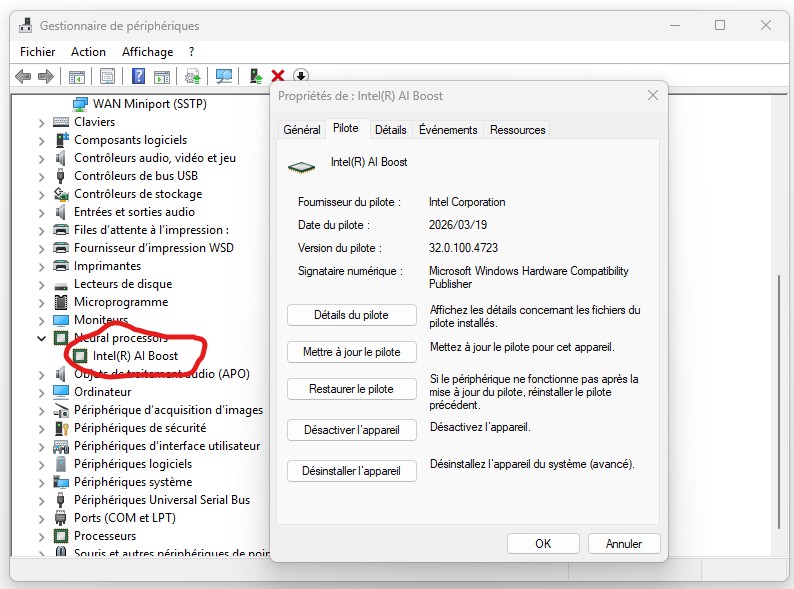Image resolution: width=794 pixels, height=589 pixels.
Task: Click the scan for hardware changes icon
Action: (224, 76)
